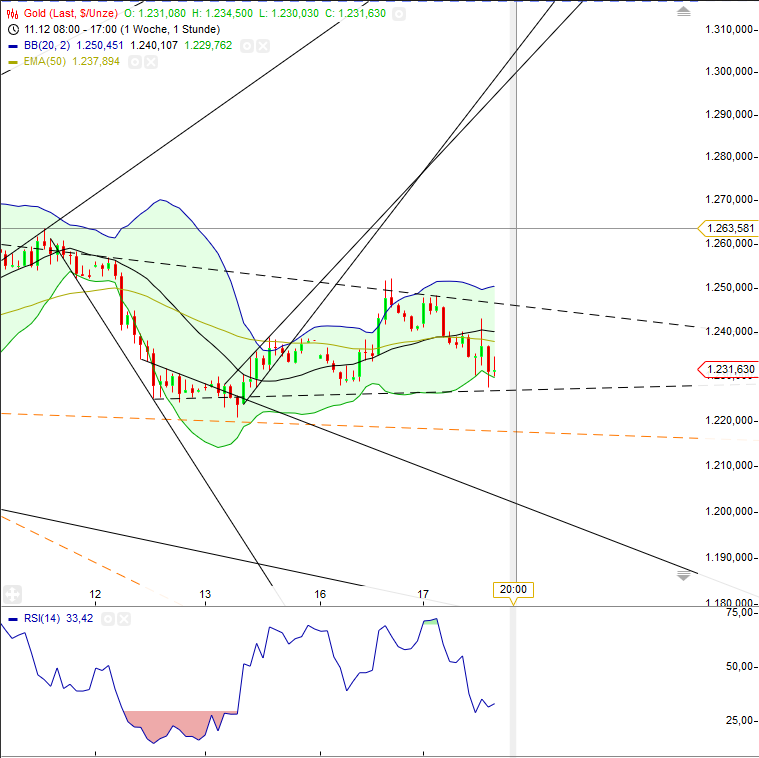Click the 1.263,581 horizontal line price tag
The width and height of the screenshot is (759, 758).
coord(730,228)
